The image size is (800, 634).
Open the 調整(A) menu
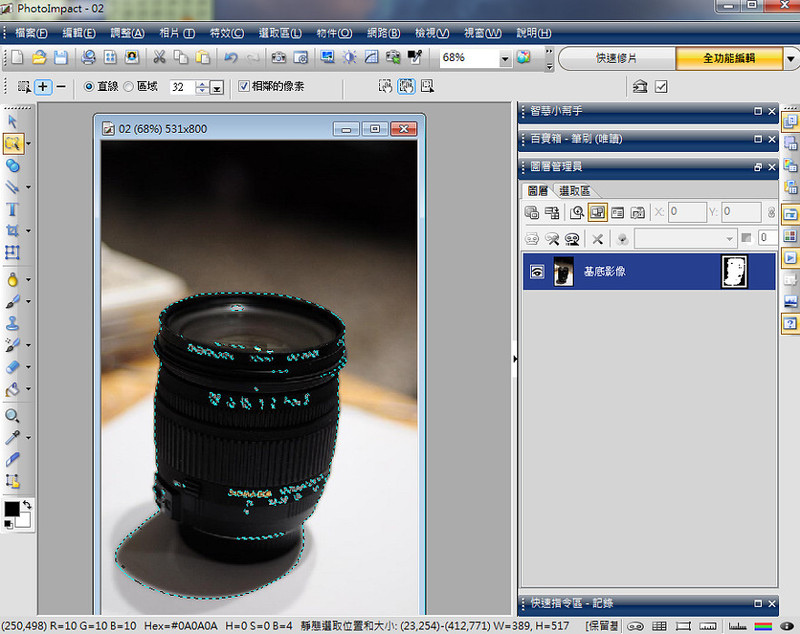coord(128,33)
